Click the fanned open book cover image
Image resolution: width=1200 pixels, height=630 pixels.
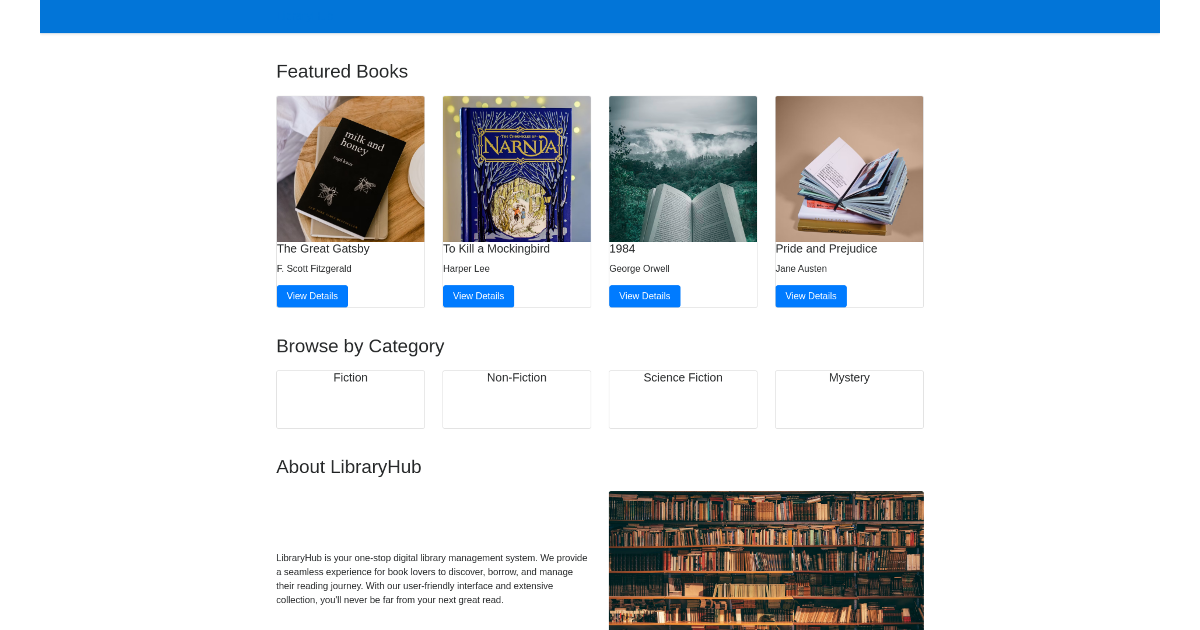pyautogui.click(x=849, y=169)
